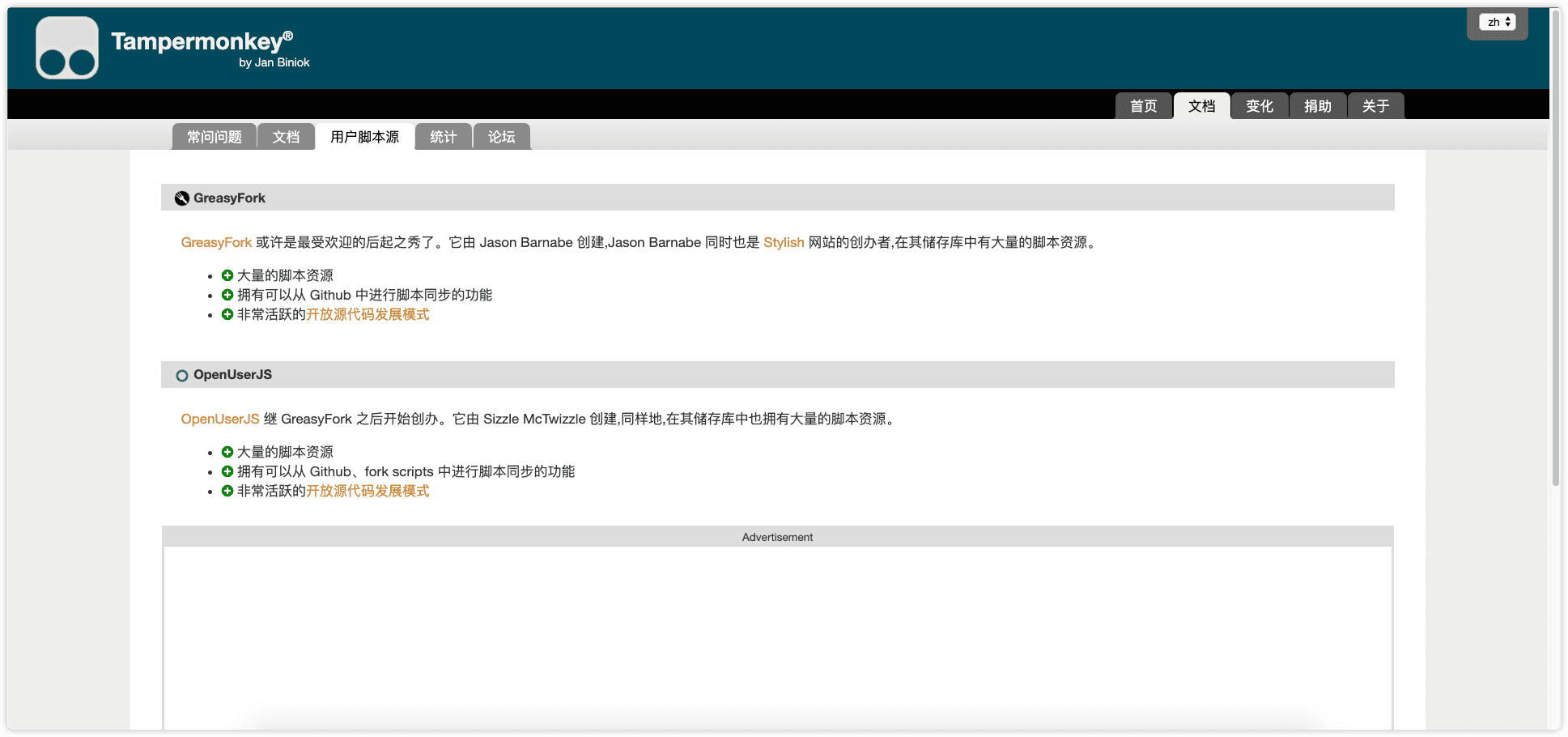This screenshot has height=737, width=1568.
Task: Open the 捐助 tab
Action: 1318,106
